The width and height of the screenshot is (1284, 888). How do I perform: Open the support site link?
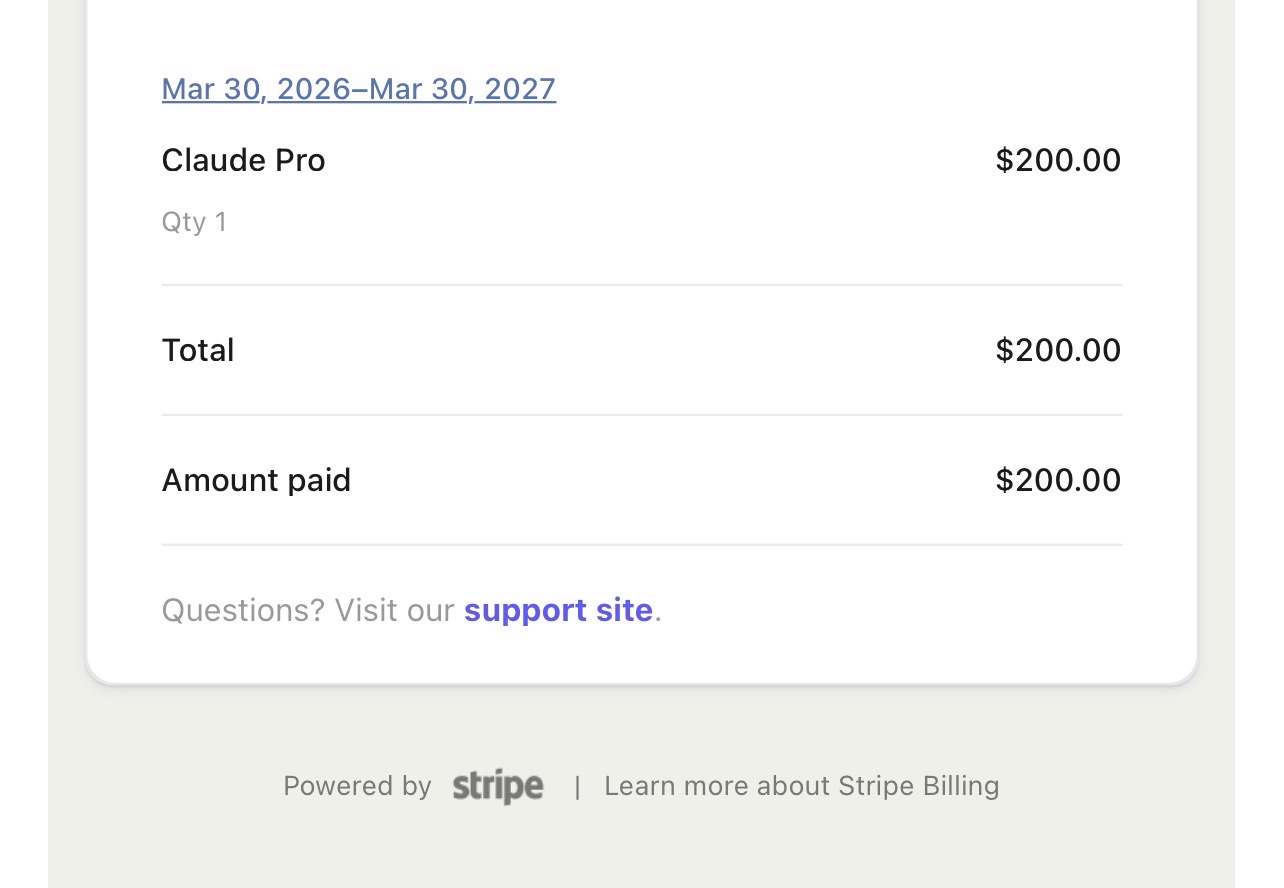(x=558, y=610)
